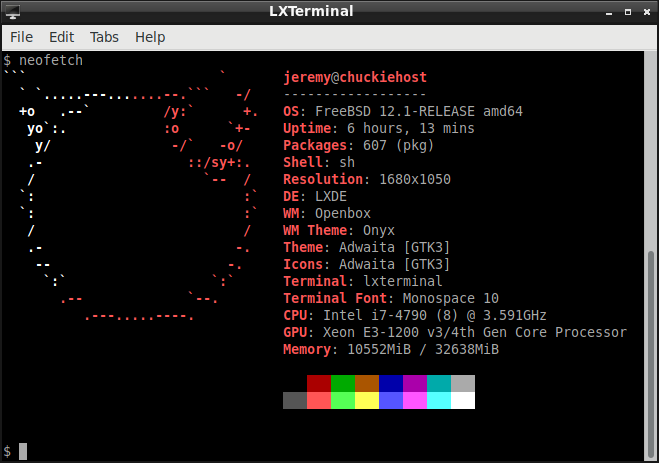Click the dark gray color block
The height and width of the screenshot is (463, 659).
click(295, 400)
